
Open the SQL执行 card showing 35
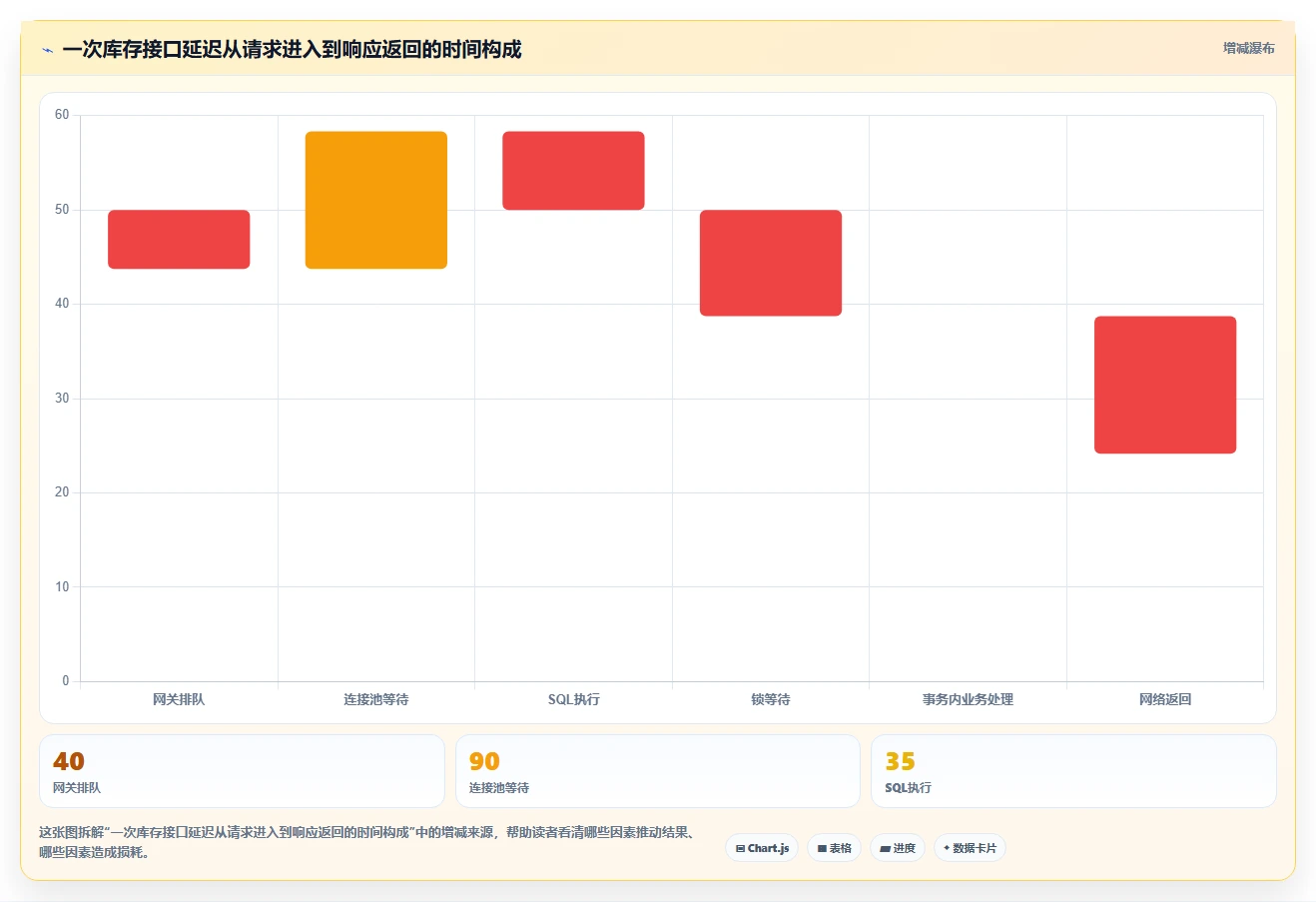pyautogui.click(x=1073, y=771)
